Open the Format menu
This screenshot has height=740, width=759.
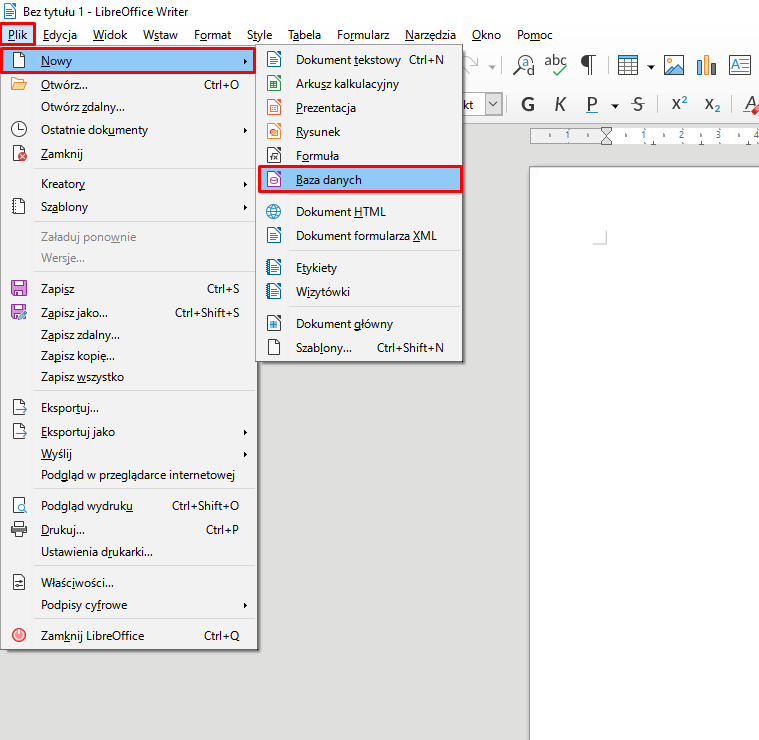click(213, 35)
